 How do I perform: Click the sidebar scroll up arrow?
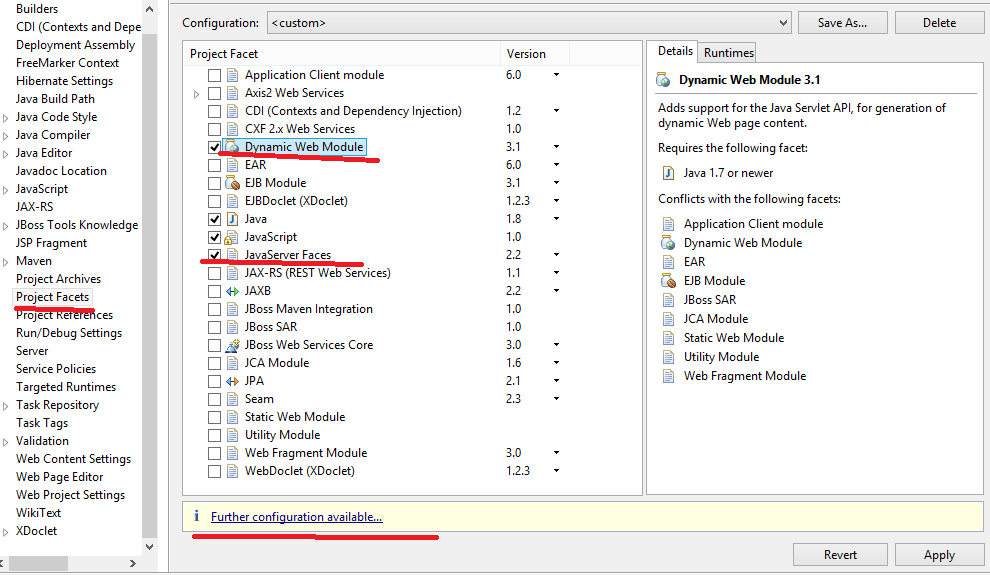coord(150,9)
